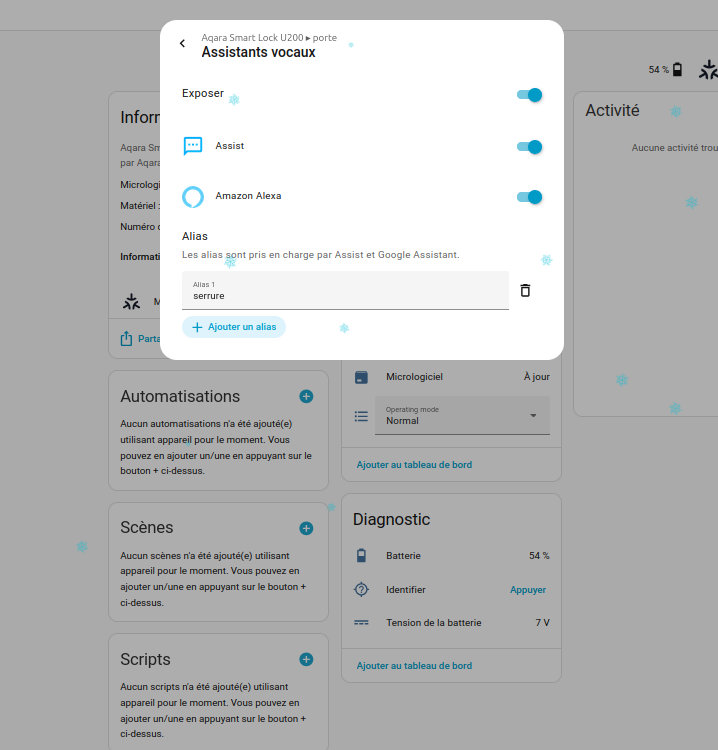Disable the Assist exposure switch
The image size is (718, 750).
pyautogui.click(x=529, y=147)
